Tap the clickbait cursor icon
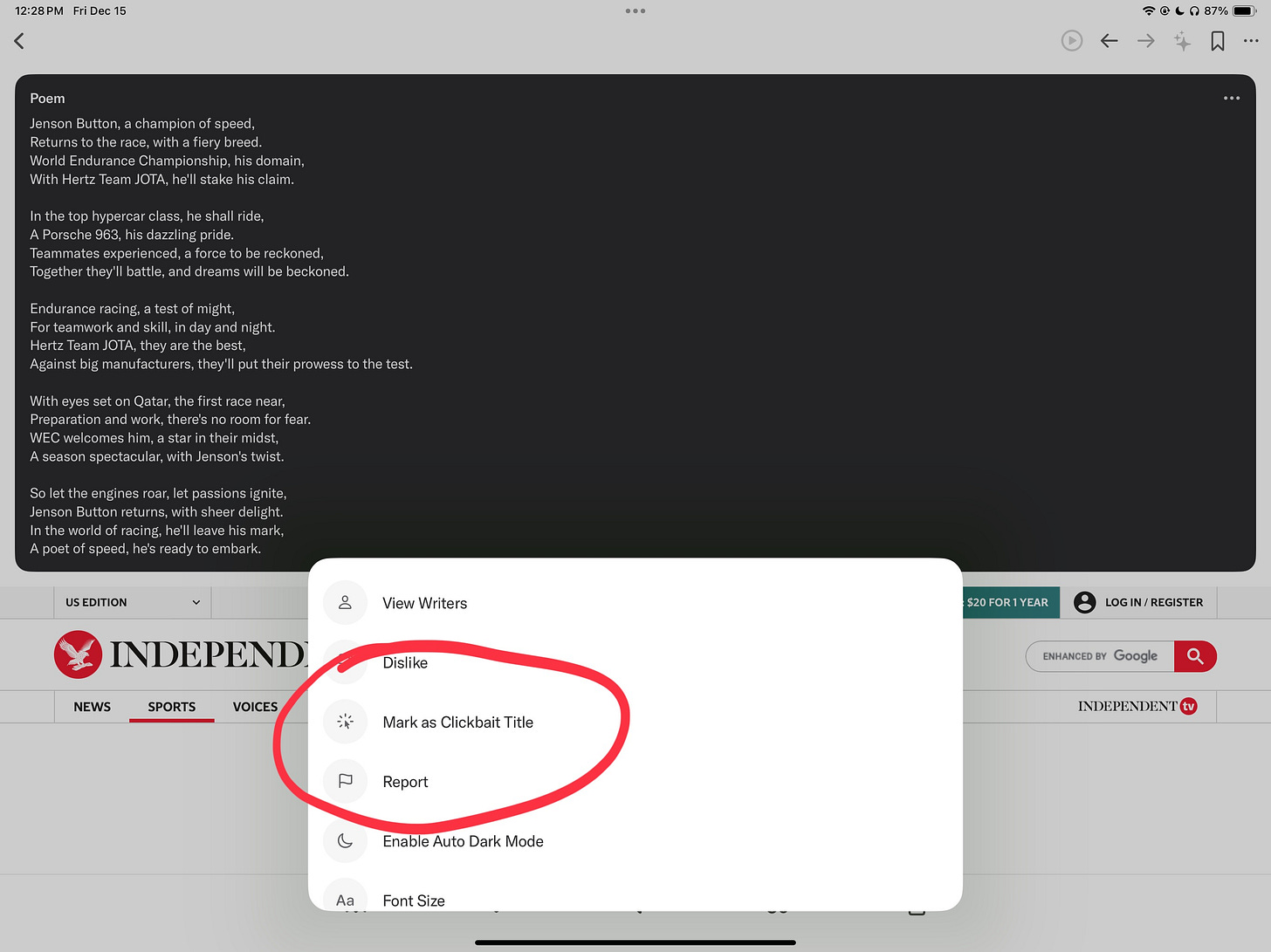The height and width of the screenshot is (952, 1271). coord(346,723)
